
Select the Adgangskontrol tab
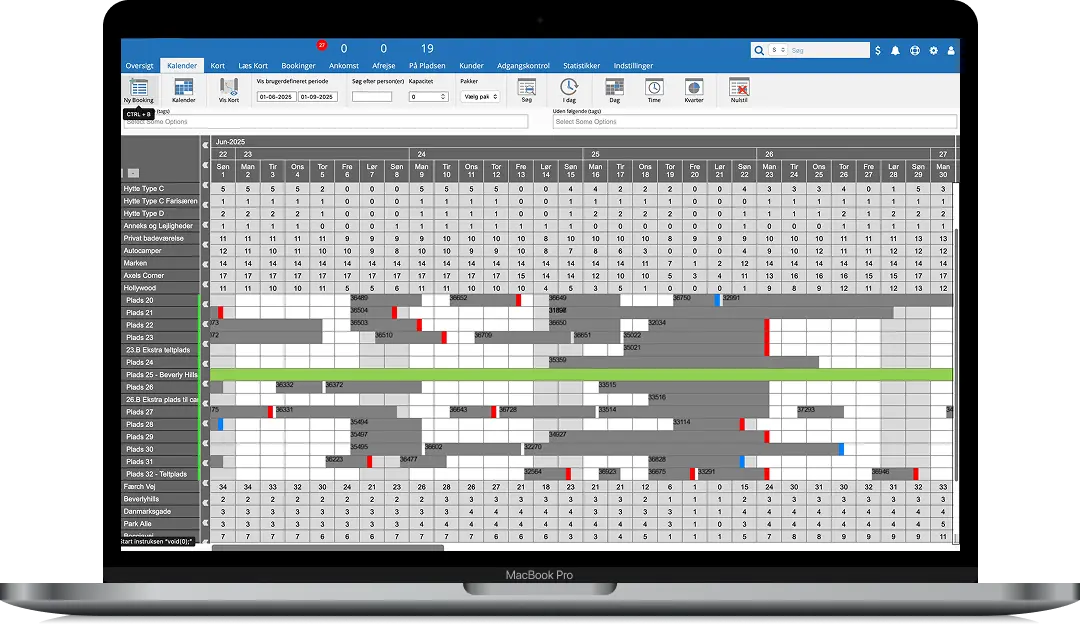point(523,65)
